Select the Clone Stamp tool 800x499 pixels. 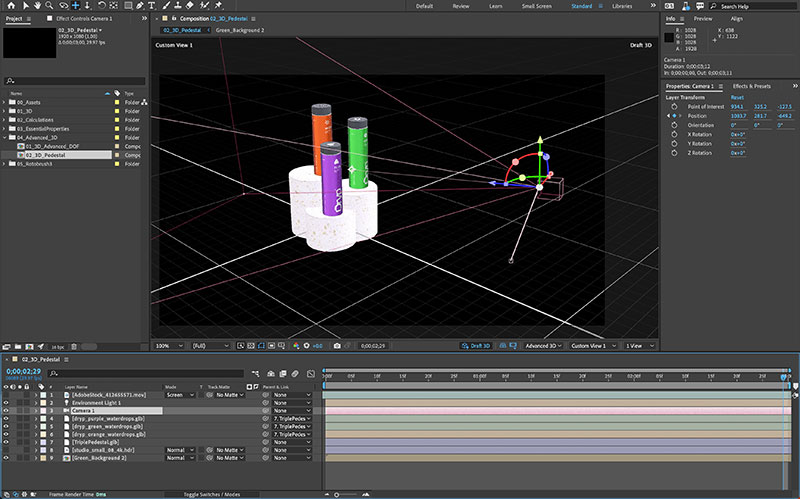click(178, 6)
